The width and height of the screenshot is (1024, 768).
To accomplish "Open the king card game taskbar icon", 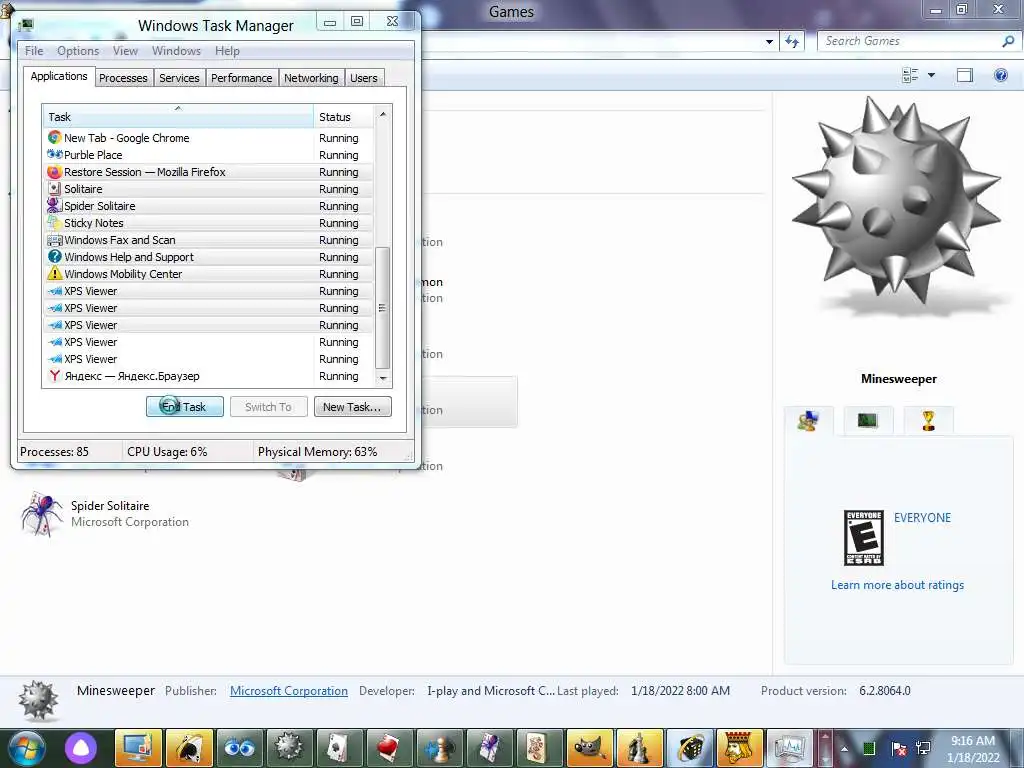I will click(x=739, y=748).
